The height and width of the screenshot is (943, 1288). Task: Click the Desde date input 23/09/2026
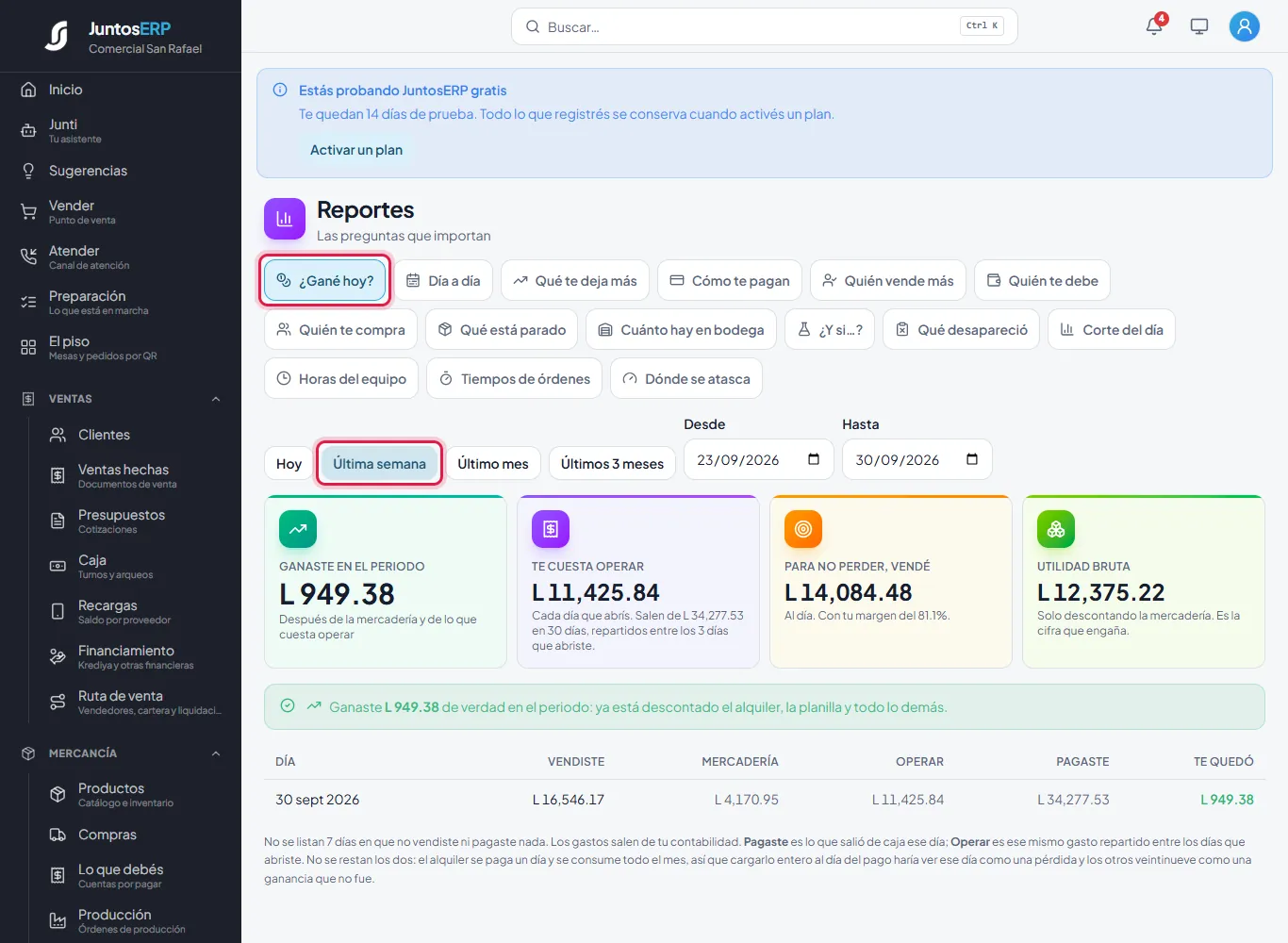pyautogui.click(x=759, y=459)
